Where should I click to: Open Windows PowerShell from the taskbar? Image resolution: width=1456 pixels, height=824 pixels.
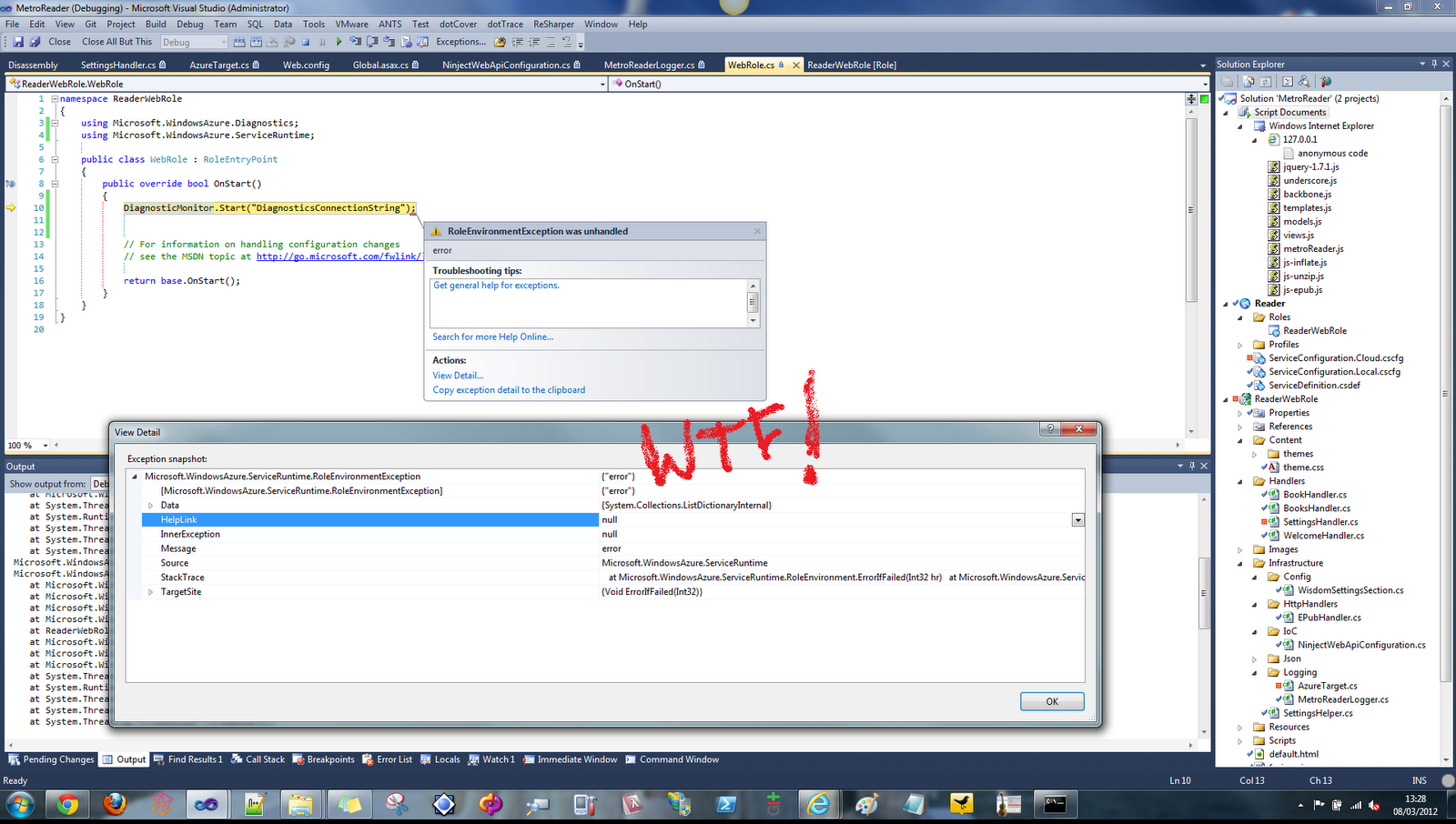(x=726, y=804)
